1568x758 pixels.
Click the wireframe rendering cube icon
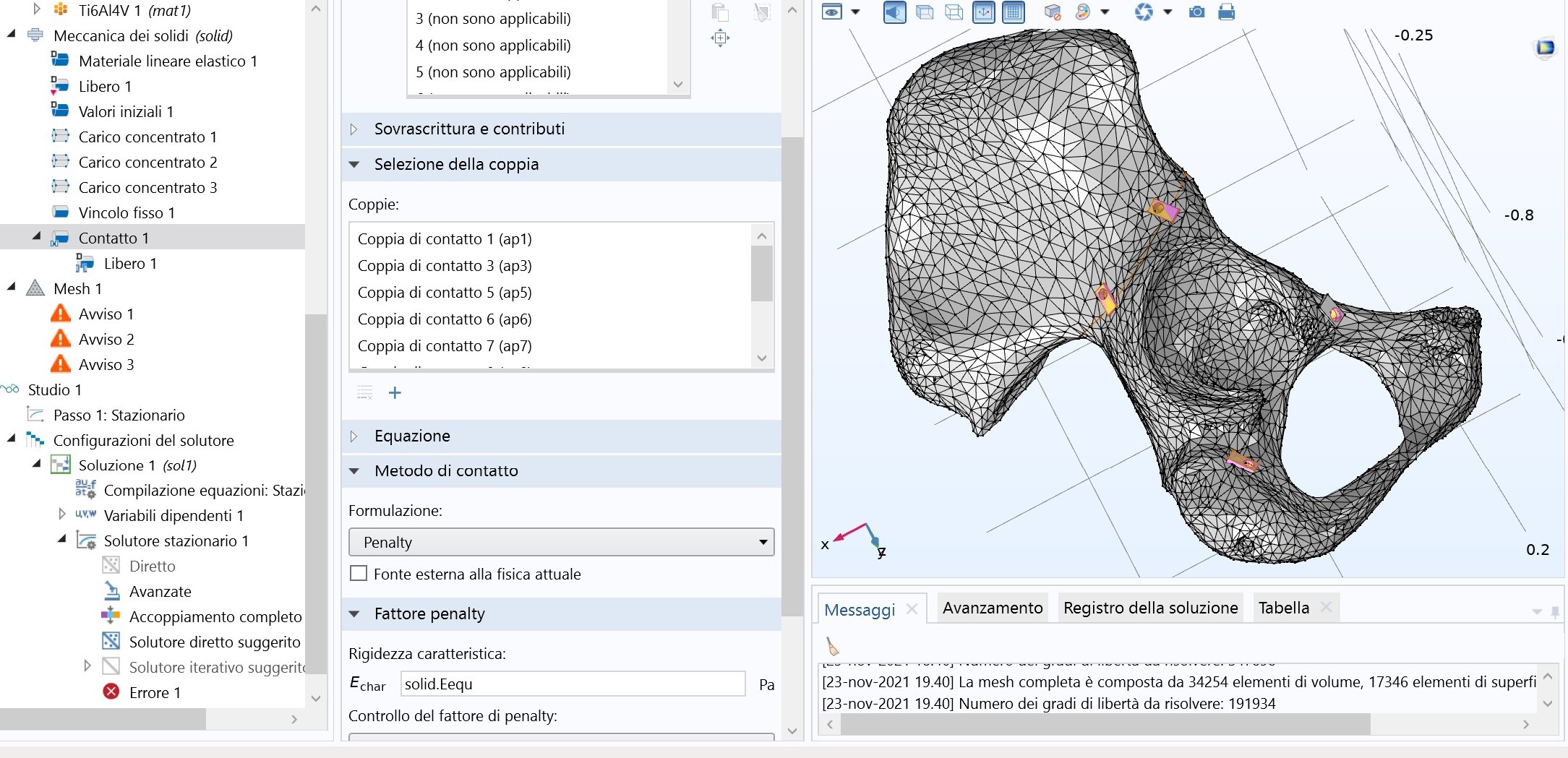click(x=954, y=12)
